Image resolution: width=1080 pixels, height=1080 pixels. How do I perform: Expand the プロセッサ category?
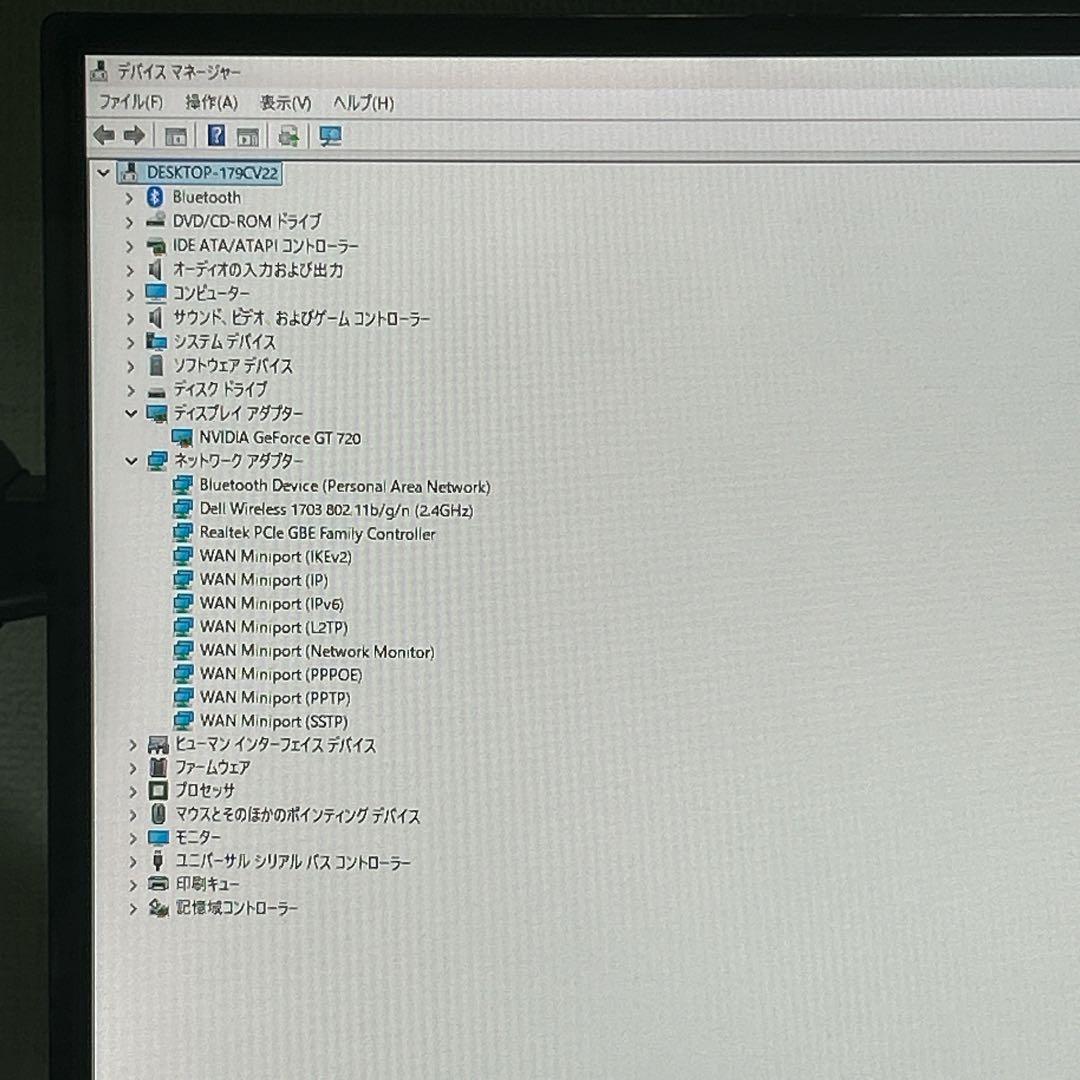(131, 790)
